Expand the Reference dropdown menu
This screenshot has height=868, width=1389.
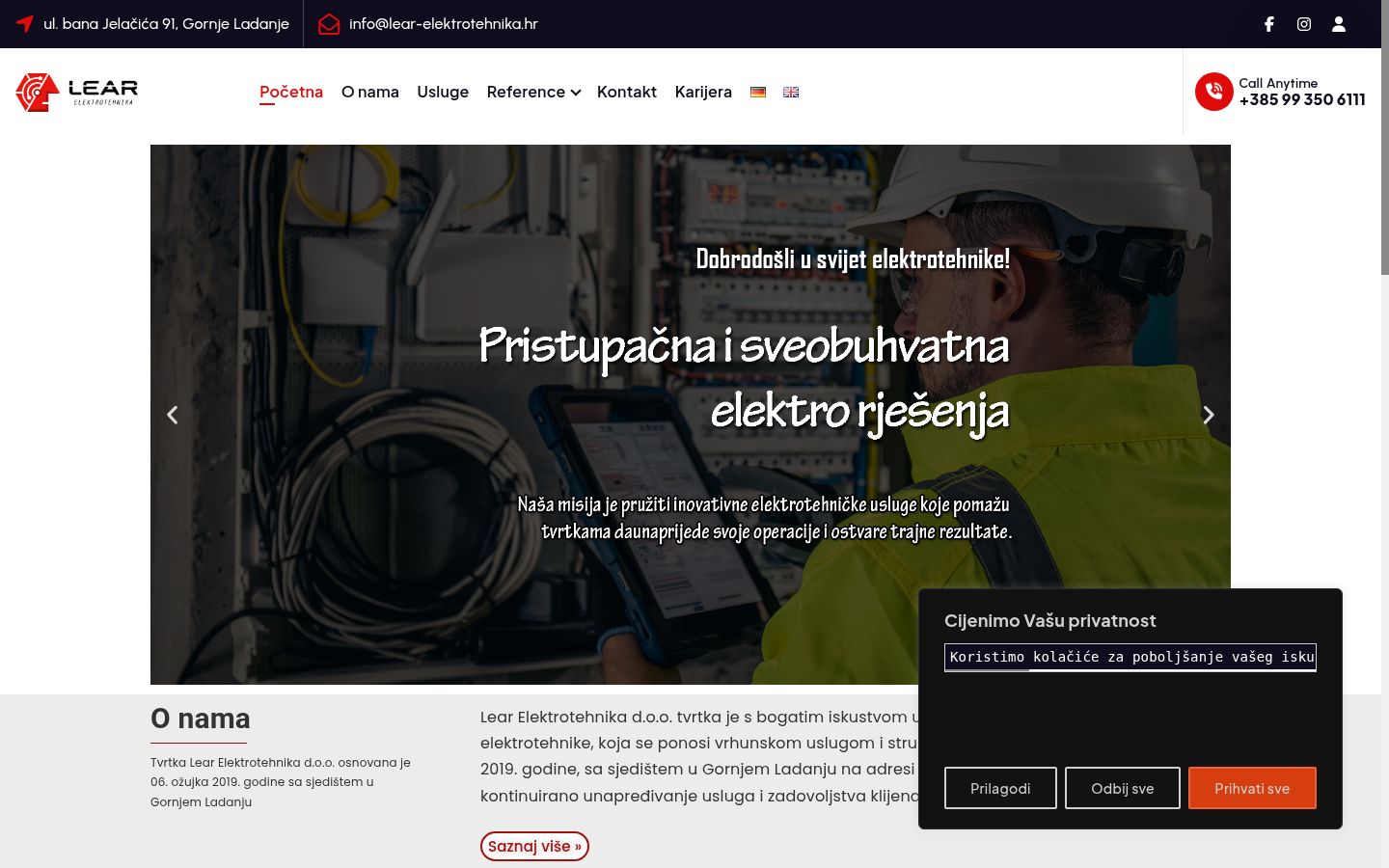(533, 92)
